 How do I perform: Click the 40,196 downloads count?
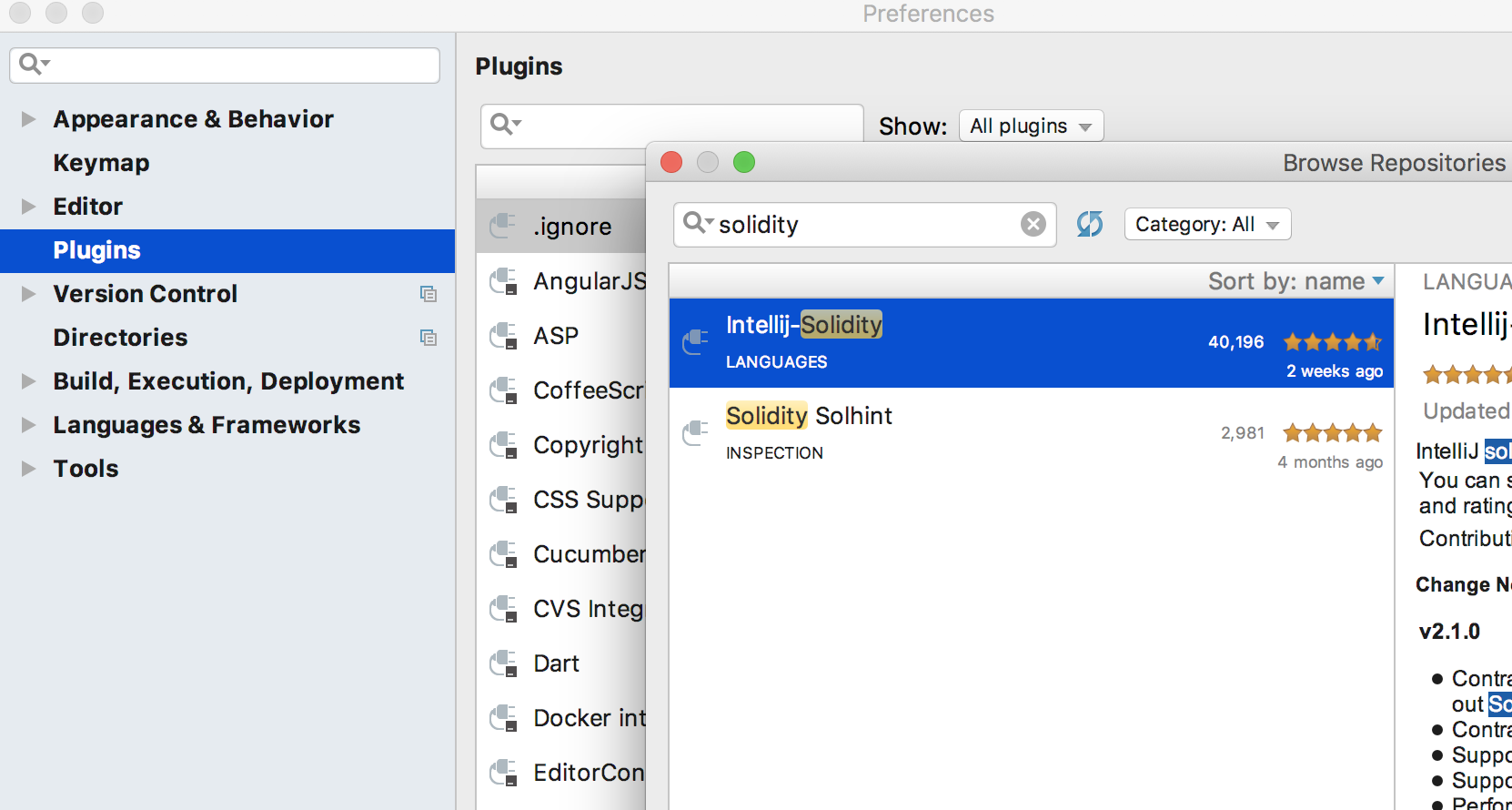pyautogui.click(x=1235, y=342)
